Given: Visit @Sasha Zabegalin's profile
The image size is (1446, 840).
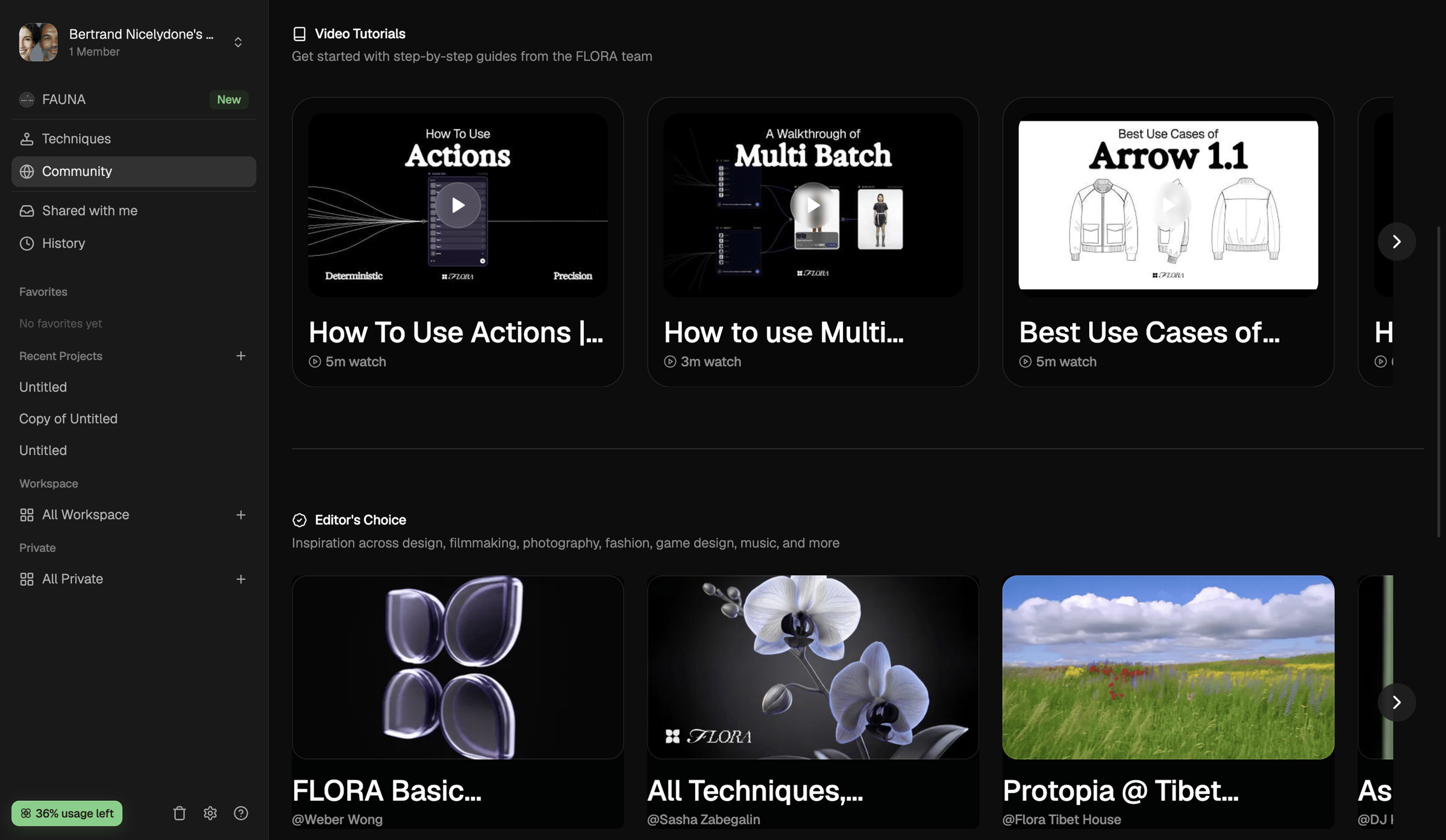Looking at the screenshot, I should (704, 820).
